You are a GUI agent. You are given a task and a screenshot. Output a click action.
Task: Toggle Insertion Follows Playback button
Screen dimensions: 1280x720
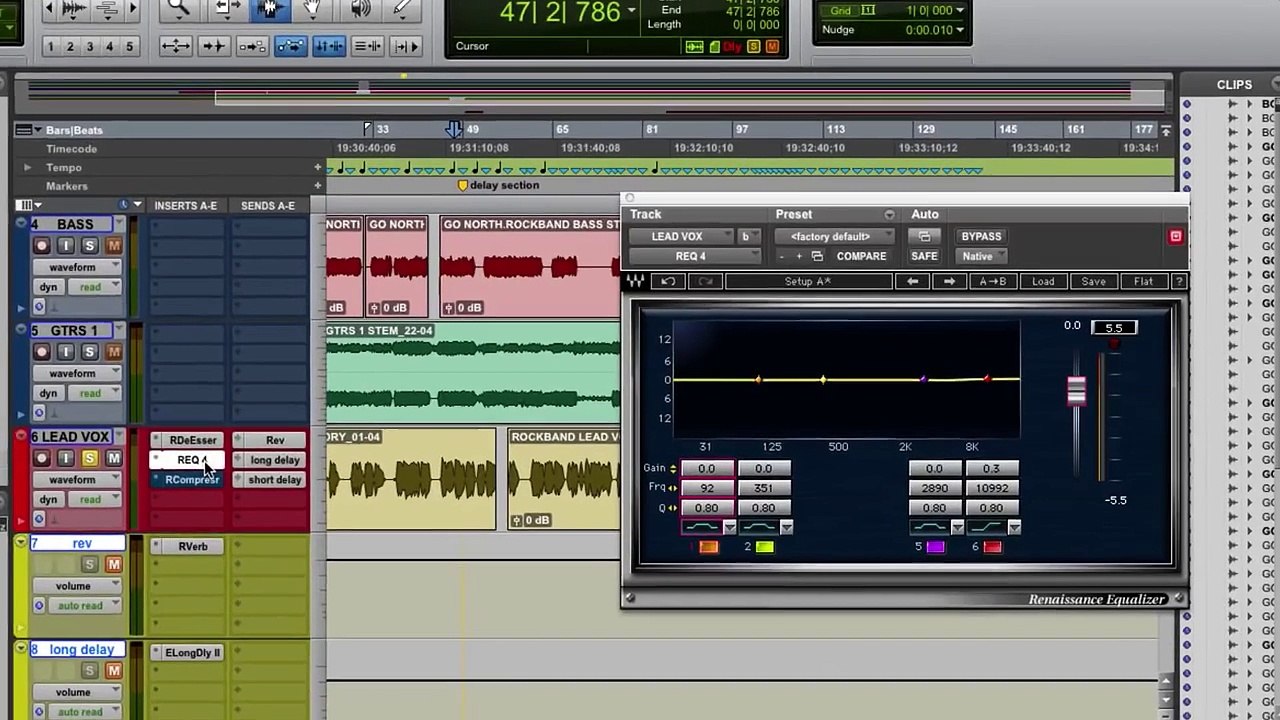405,46
